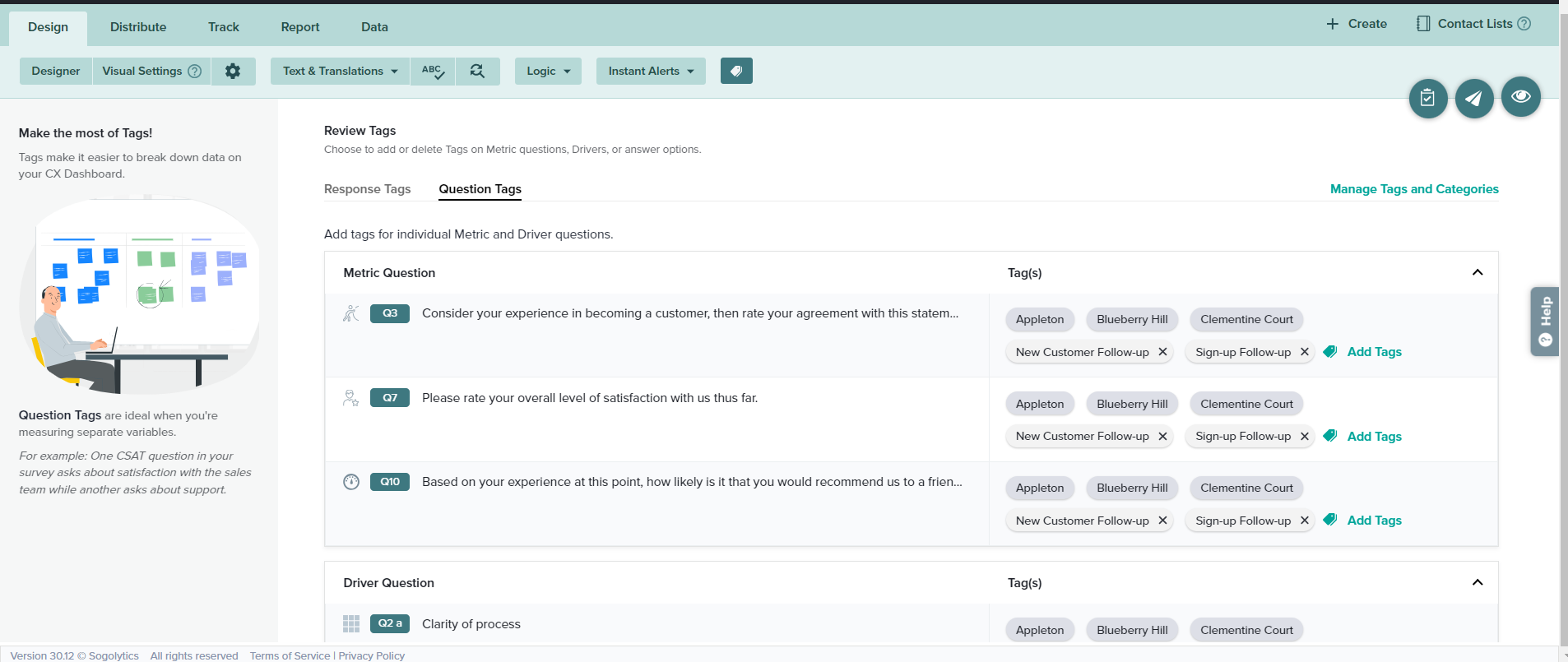The image size is (1568, 662).
Task: Click the round paper plane send icon
Action: [x=1473, y=99]
